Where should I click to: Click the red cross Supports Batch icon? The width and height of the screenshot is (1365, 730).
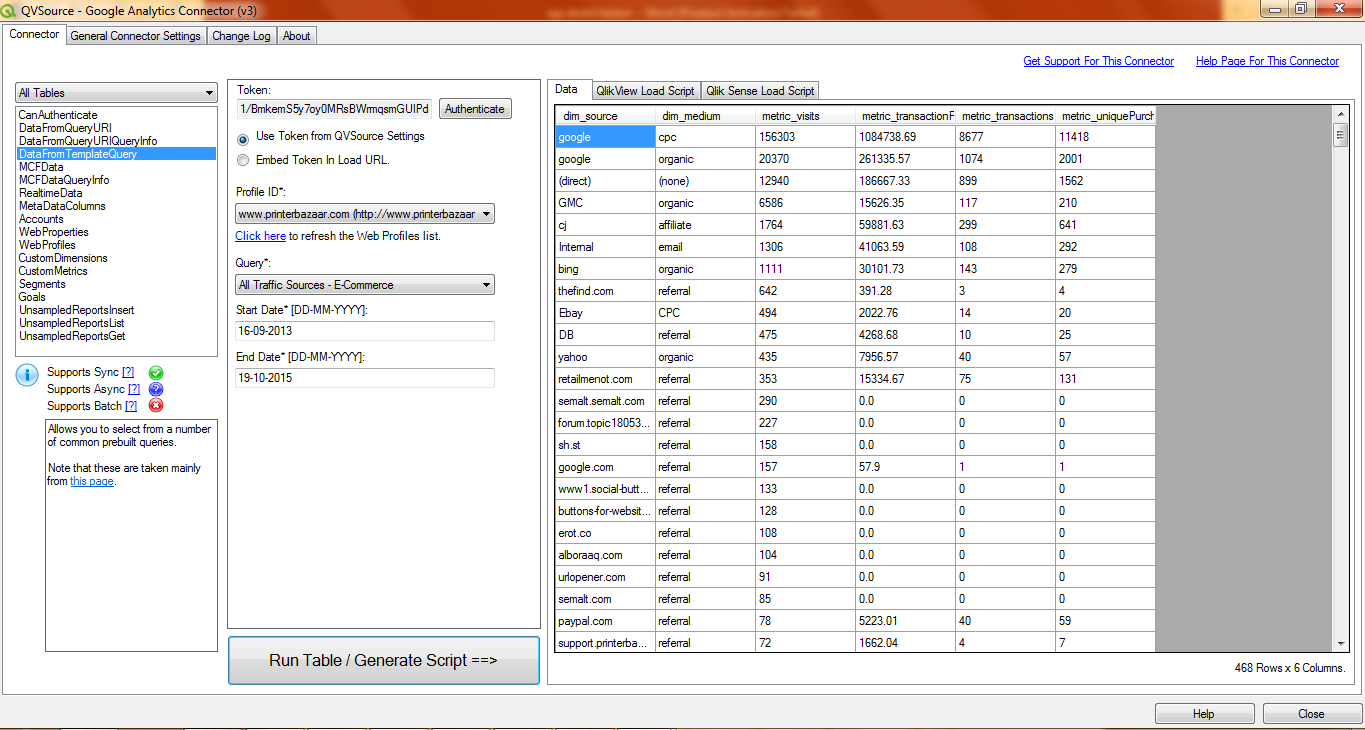[156, 406]
